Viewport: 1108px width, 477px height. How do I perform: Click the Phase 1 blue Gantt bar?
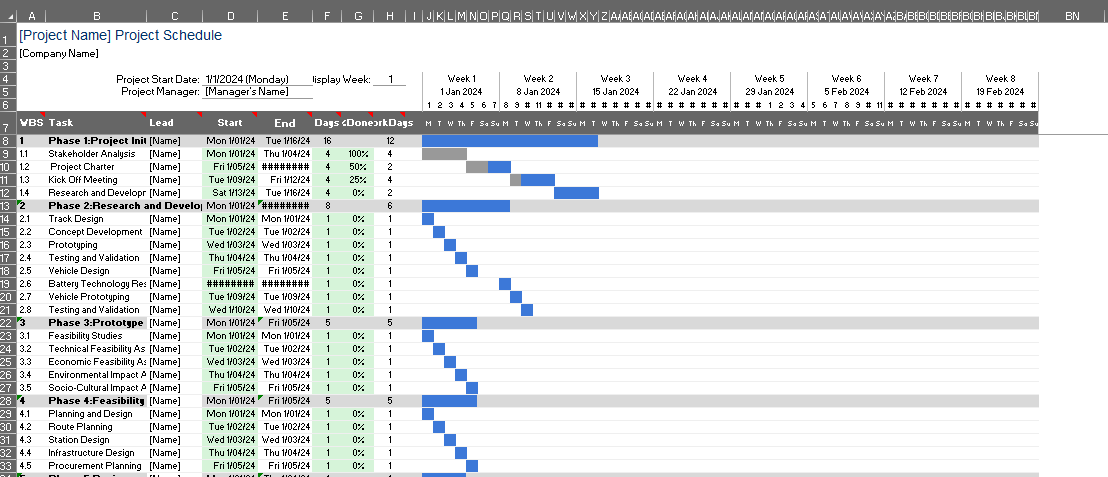click(510, 141)
